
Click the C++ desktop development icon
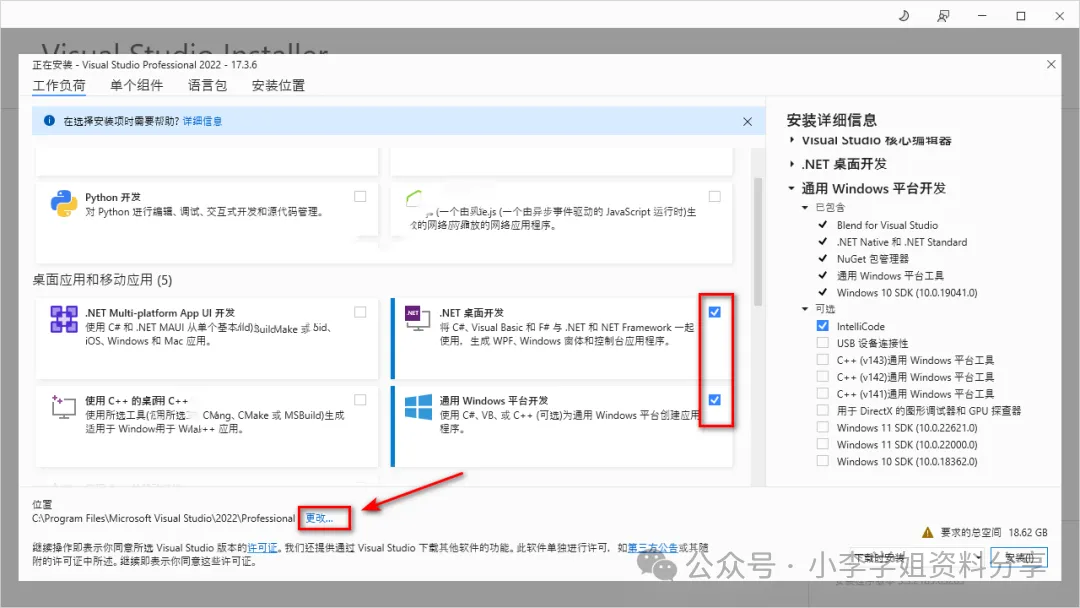(63, 407)
